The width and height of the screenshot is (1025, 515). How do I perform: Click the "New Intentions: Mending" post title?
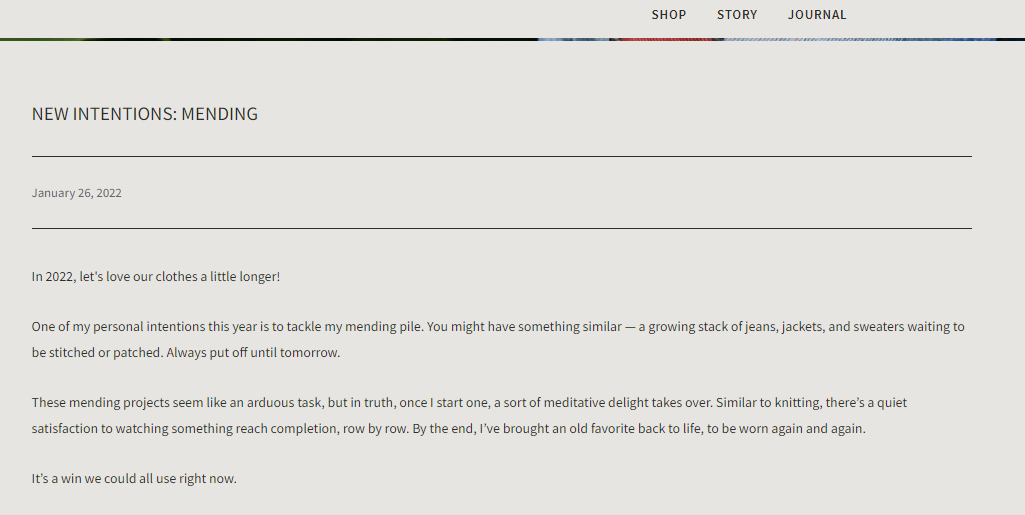pos(145,114)
